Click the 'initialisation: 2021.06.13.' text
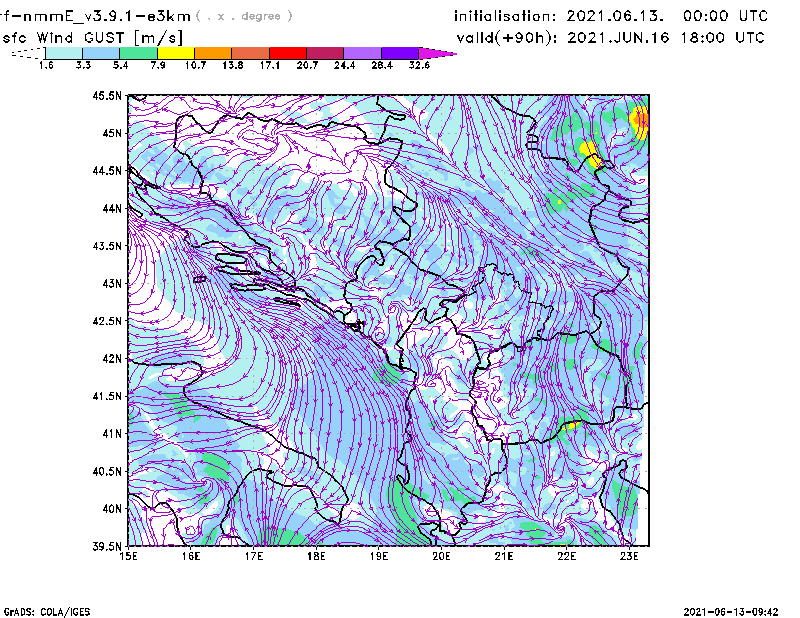 click(x=559, y=16)
